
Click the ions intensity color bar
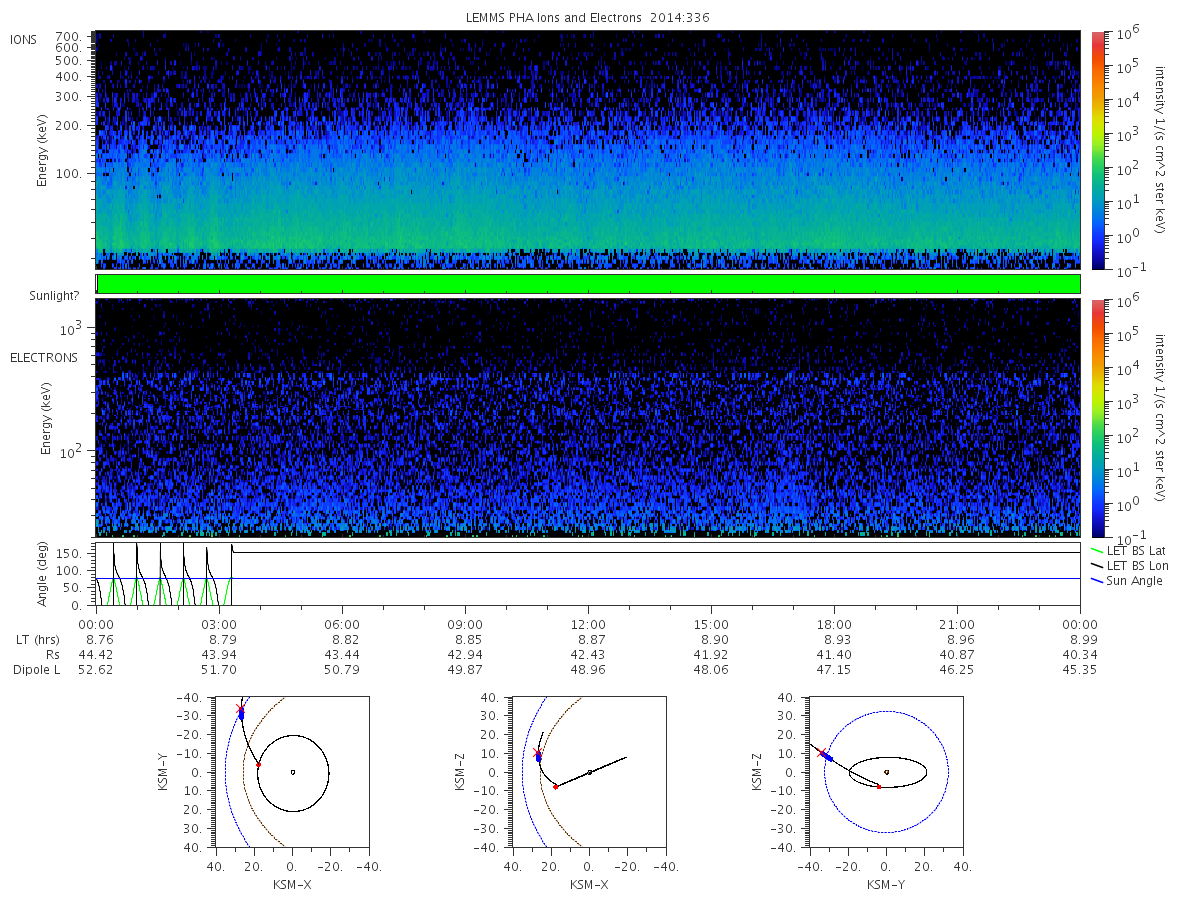pyautogui.click(x=1097, y=150)
